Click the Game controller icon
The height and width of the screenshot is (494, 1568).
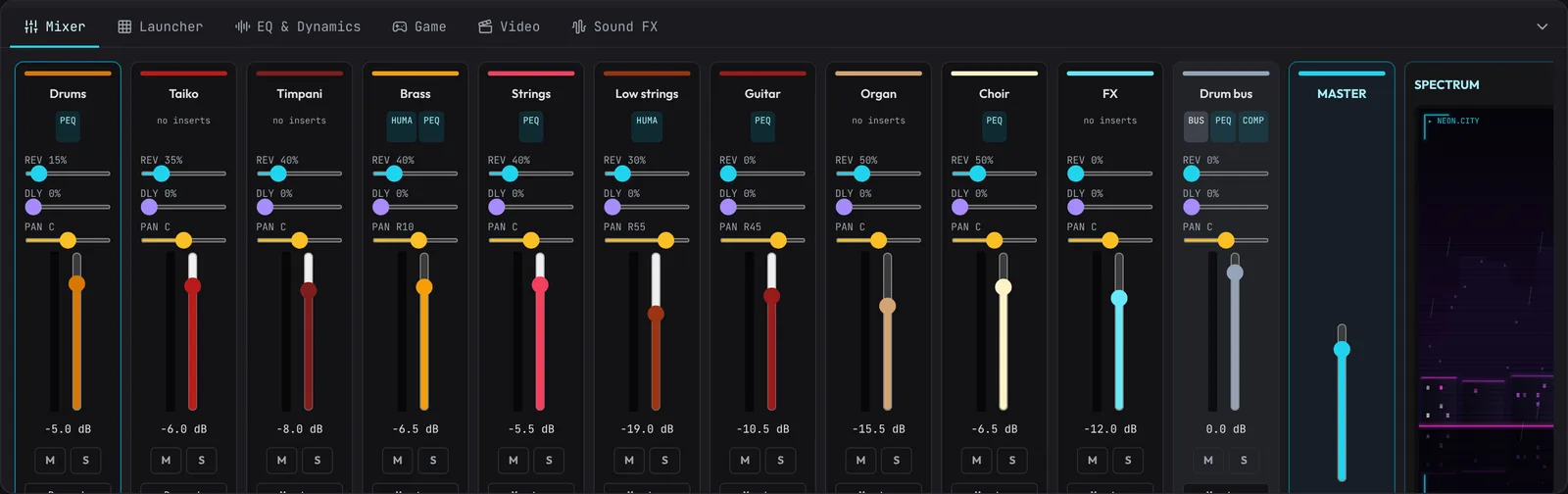pos(400,26)
